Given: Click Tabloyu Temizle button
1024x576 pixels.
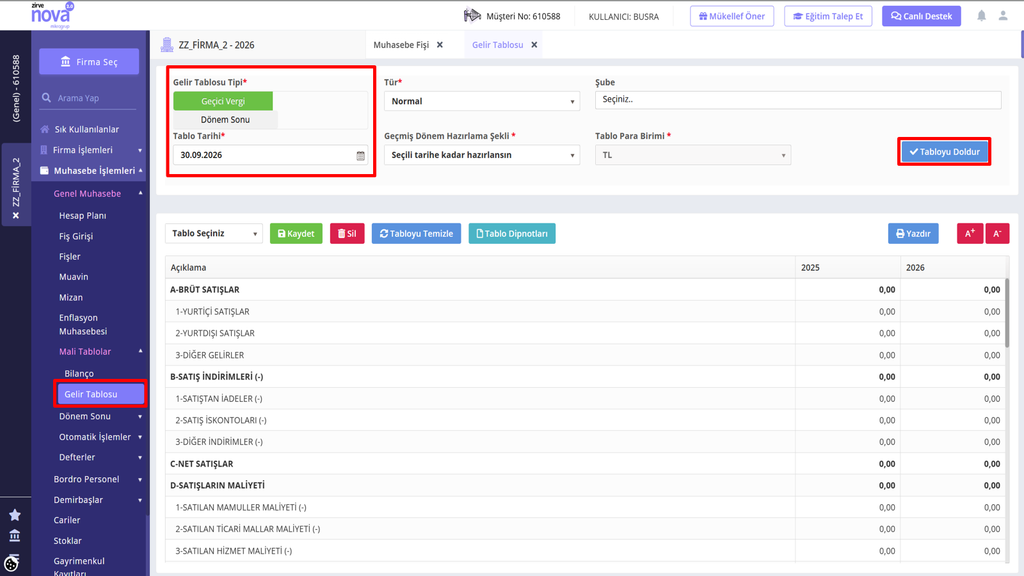Looking at the screenshot, I should [x=416, y=234].
